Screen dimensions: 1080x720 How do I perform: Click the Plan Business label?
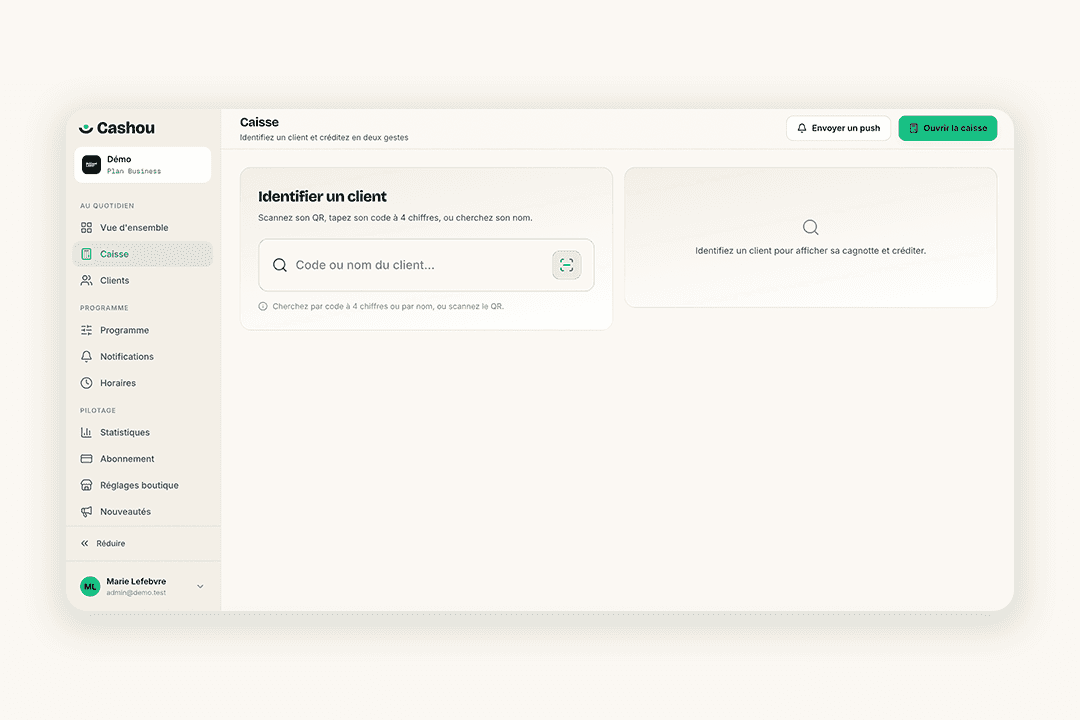tap(134, 171)
